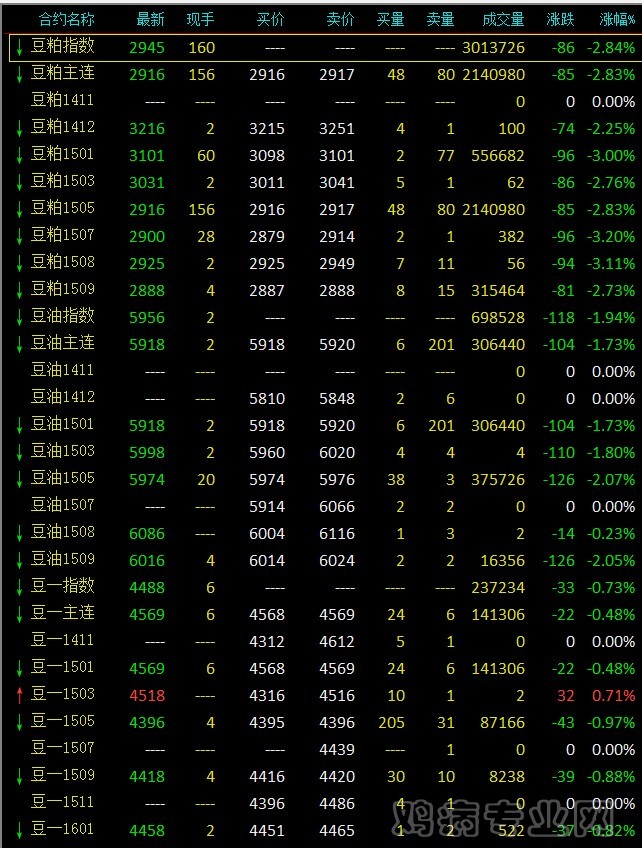The image size is (642, 848).
Task: Click 豆油1508 latest price 6086
Action: (x=147, y=534)
